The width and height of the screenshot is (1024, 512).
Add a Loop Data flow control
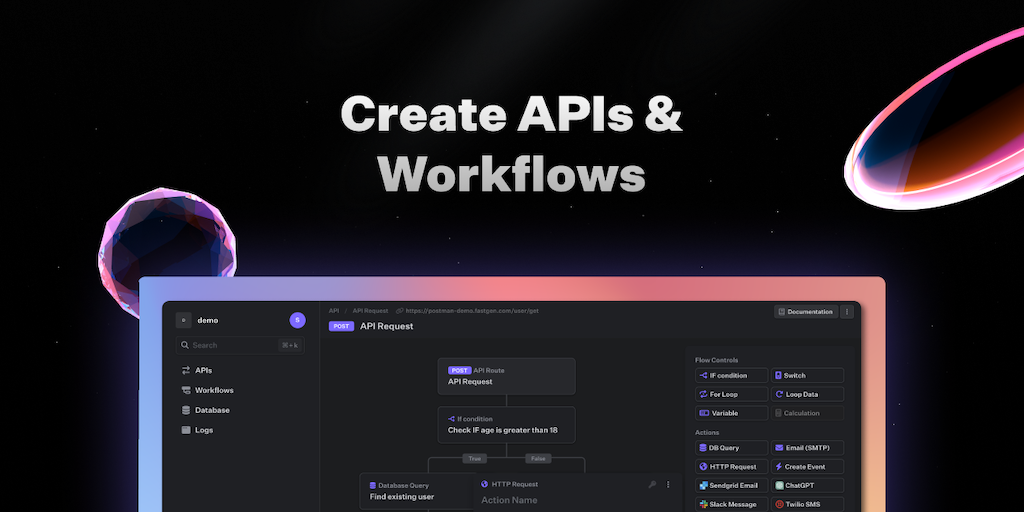[807, 394]
